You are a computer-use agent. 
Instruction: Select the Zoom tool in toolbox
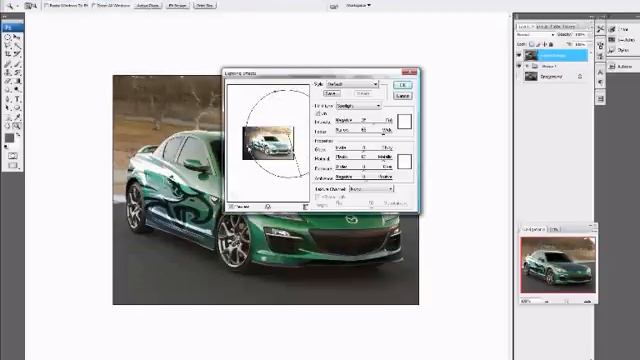(17, 126)
